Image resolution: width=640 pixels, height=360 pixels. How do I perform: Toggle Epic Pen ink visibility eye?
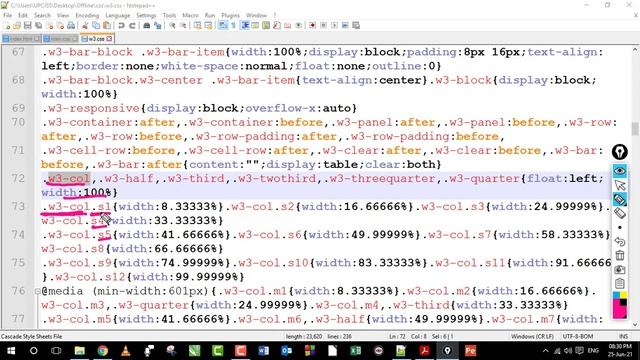(x=620, y=171)
